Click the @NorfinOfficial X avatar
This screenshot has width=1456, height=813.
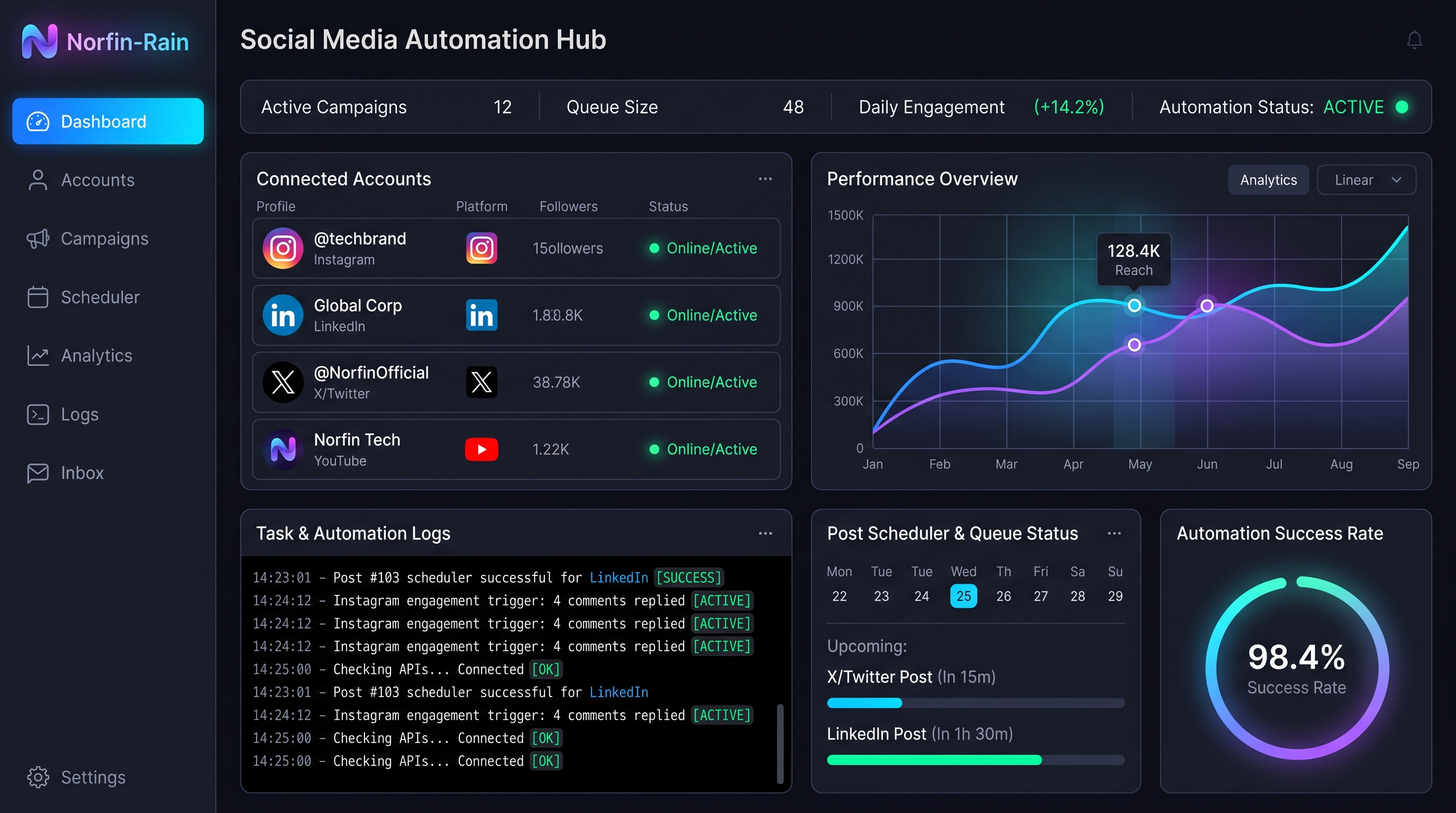tap(283, 382)
